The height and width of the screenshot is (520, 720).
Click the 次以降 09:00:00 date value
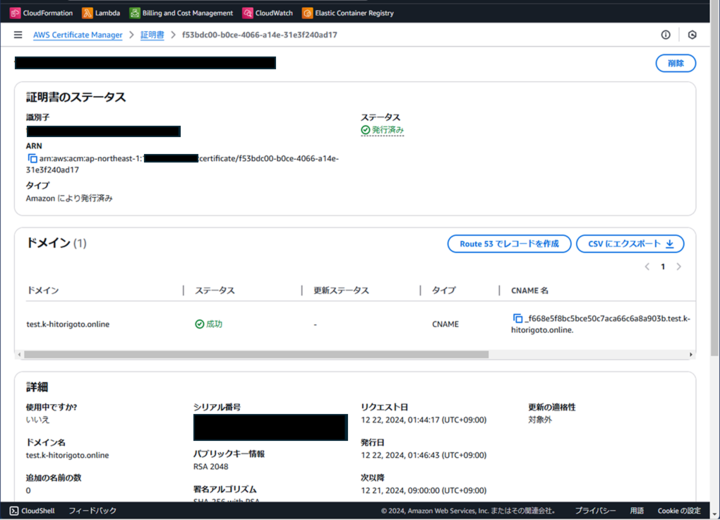[423, 491]
